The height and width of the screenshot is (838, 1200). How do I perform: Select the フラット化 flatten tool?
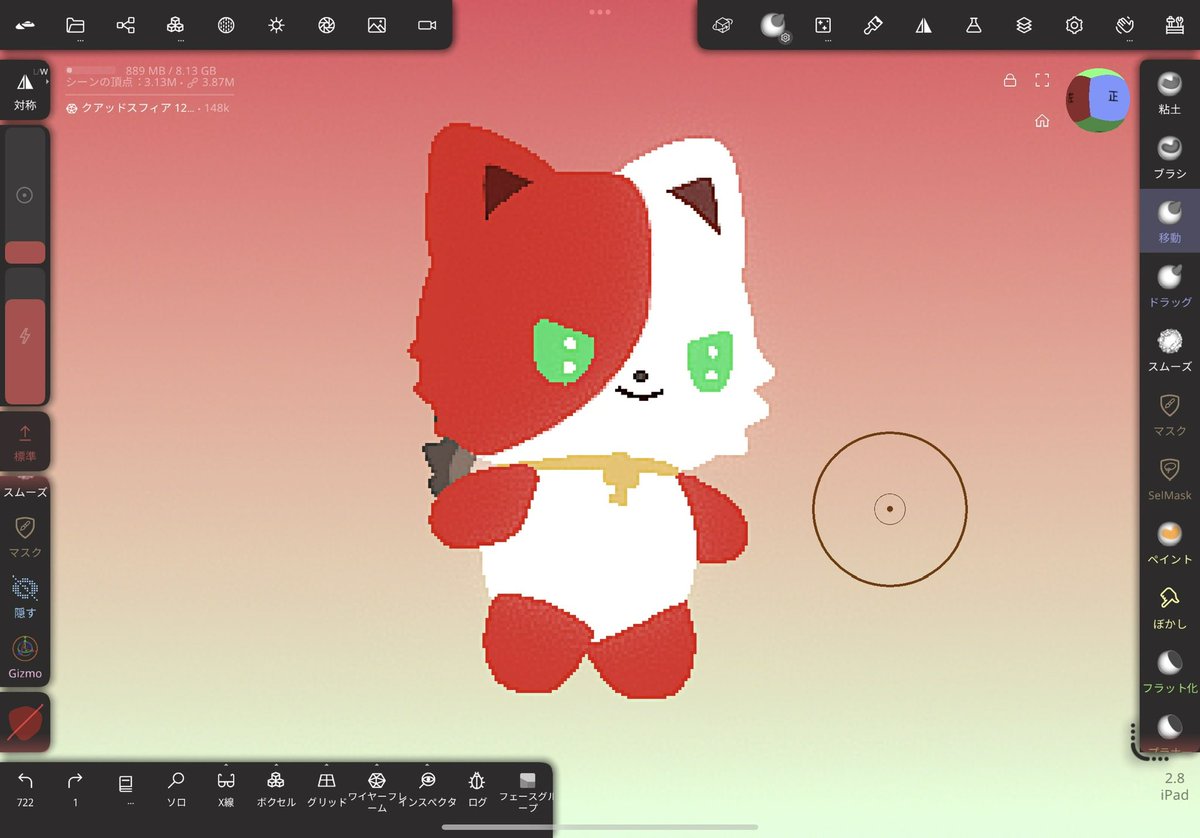1169,672
